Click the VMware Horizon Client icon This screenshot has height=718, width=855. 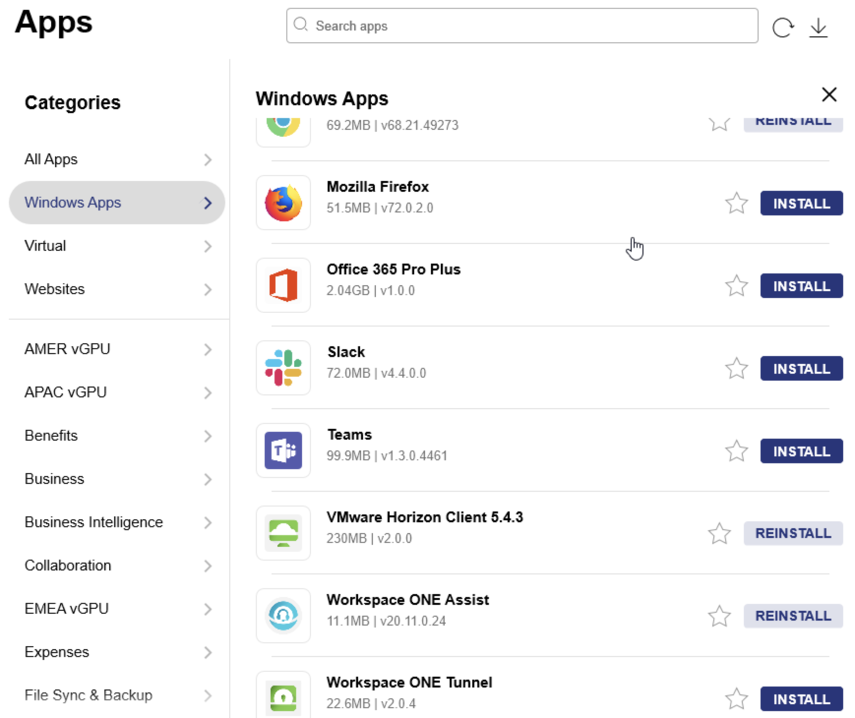tap(283, 533)
